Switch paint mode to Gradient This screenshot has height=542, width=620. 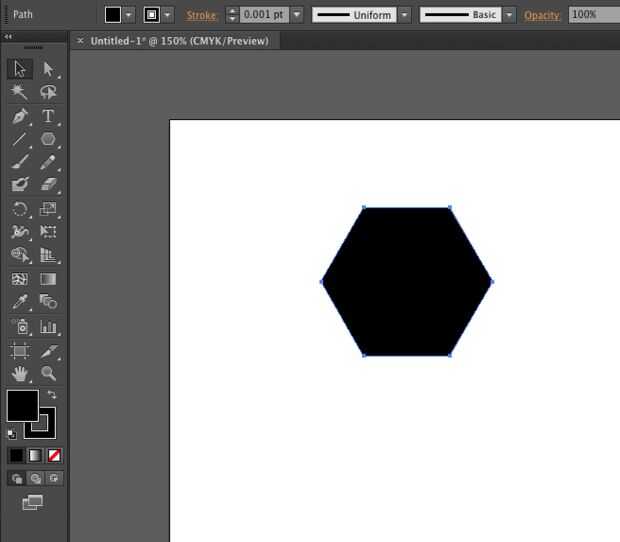[35, 455]
